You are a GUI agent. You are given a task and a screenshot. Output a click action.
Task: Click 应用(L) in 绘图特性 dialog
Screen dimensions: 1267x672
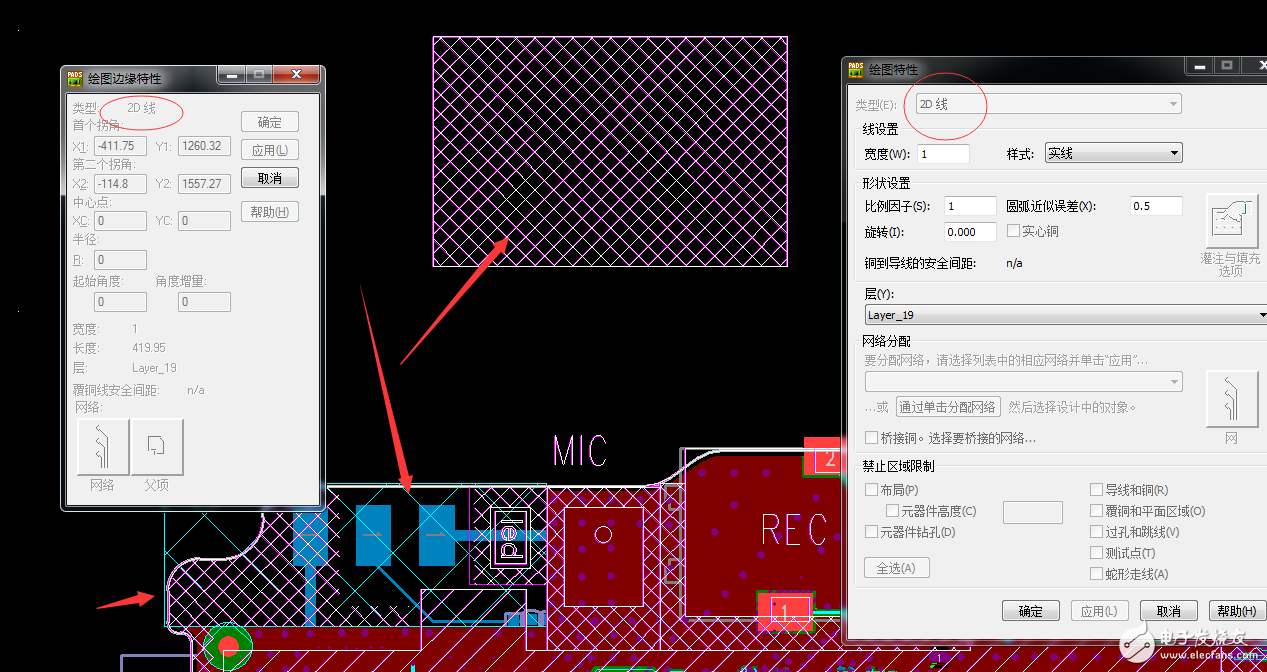(1100, 611)
